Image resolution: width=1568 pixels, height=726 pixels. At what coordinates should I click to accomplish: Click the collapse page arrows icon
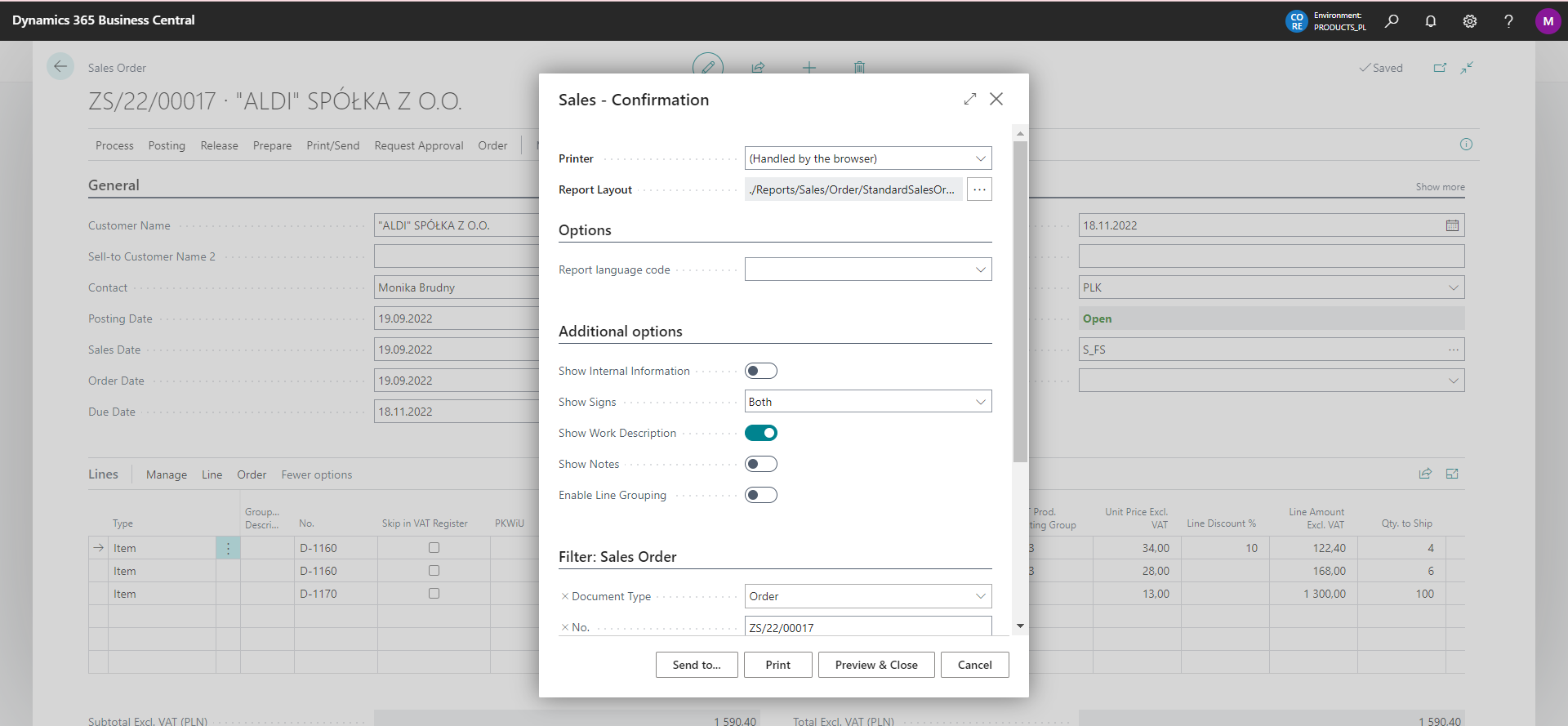1467,68
